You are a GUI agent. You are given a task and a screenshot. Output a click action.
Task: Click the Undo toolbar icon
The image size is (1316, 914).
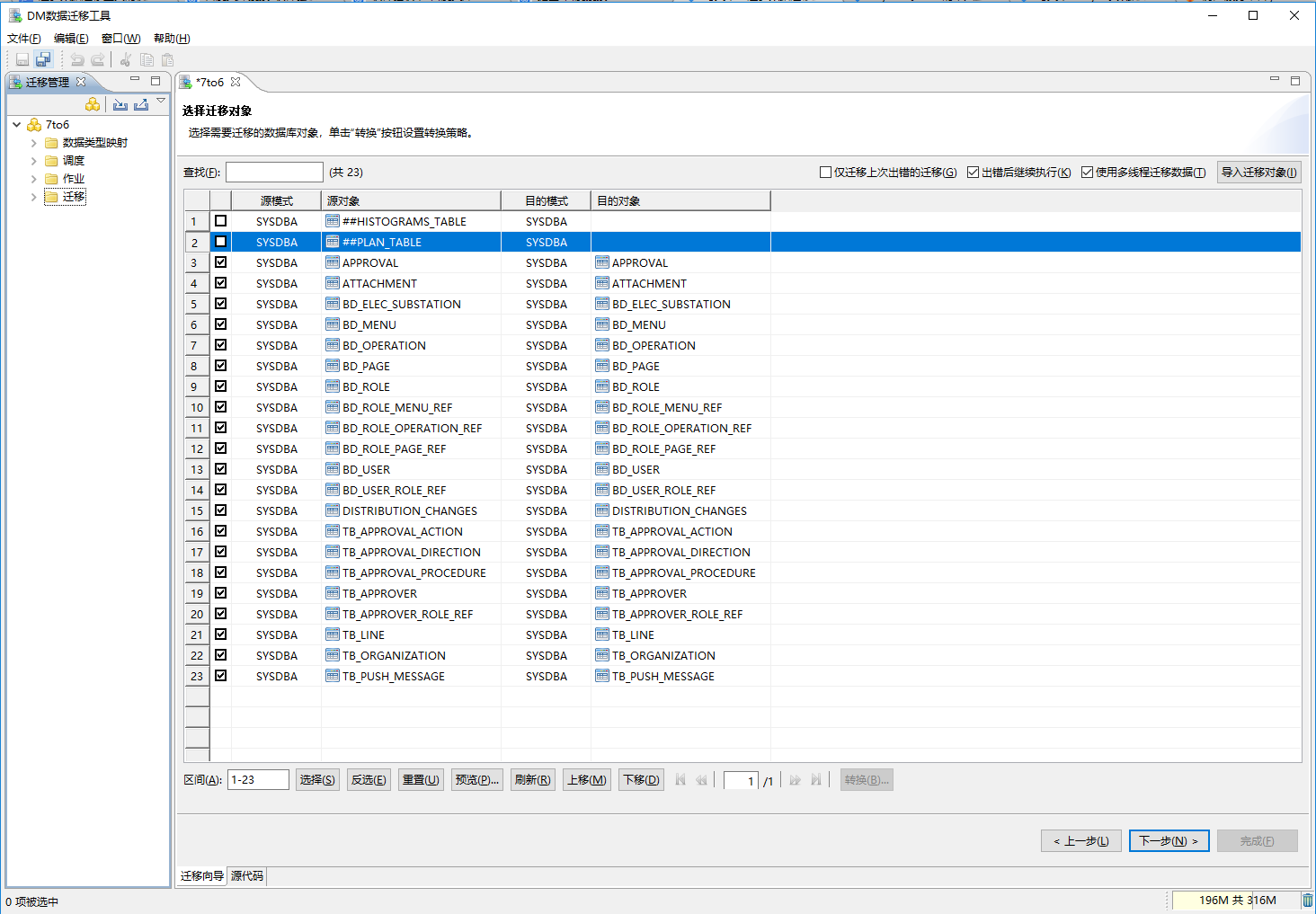[77, 59]
